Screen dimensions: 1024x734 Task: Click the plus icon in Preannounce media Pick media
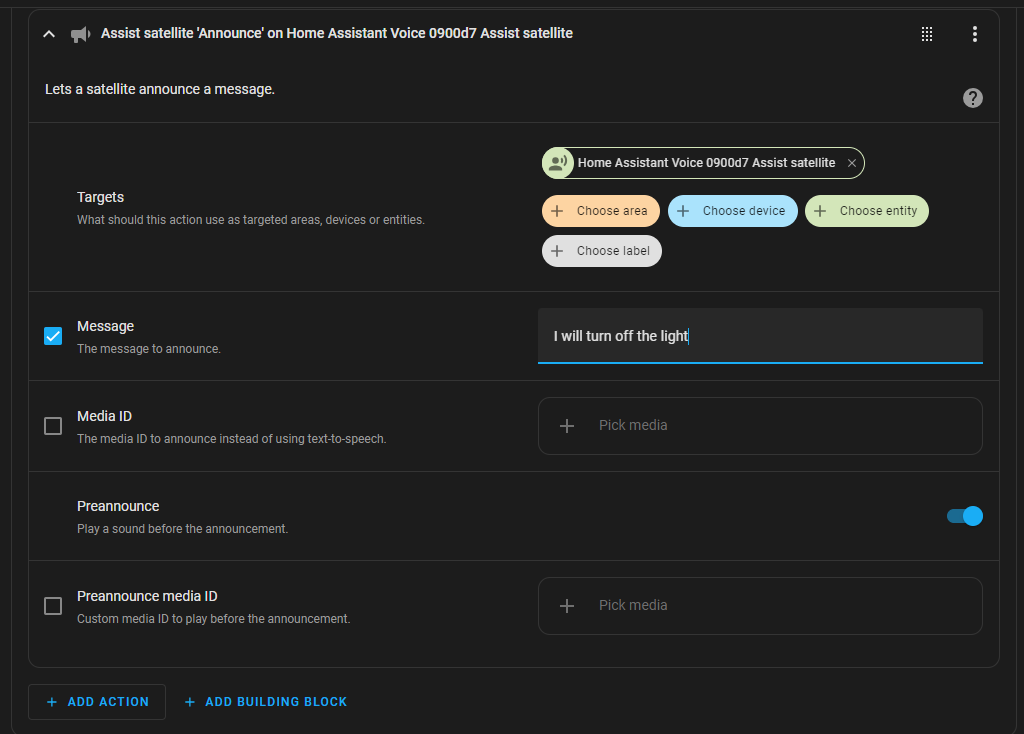pyautogui.click(x=567, y=605)
